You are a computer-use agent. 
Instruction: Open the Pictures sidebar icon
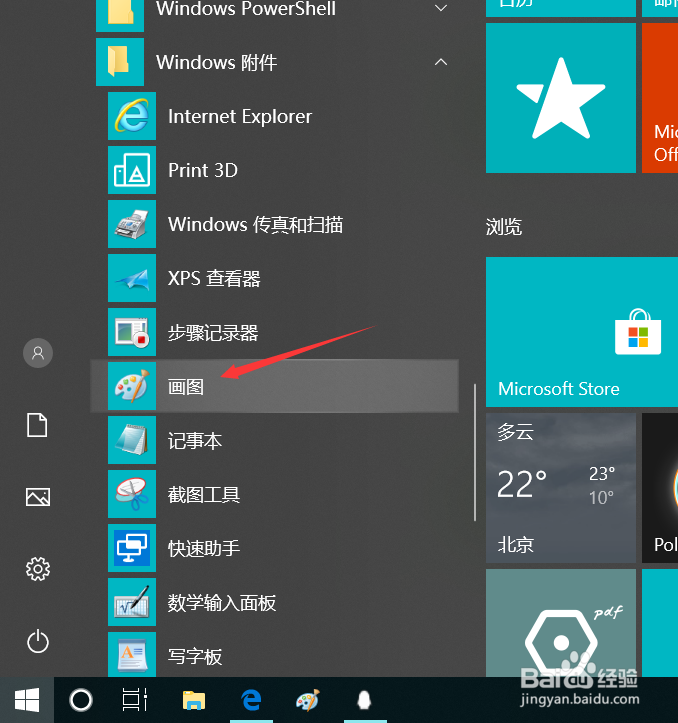coord(38,497)
